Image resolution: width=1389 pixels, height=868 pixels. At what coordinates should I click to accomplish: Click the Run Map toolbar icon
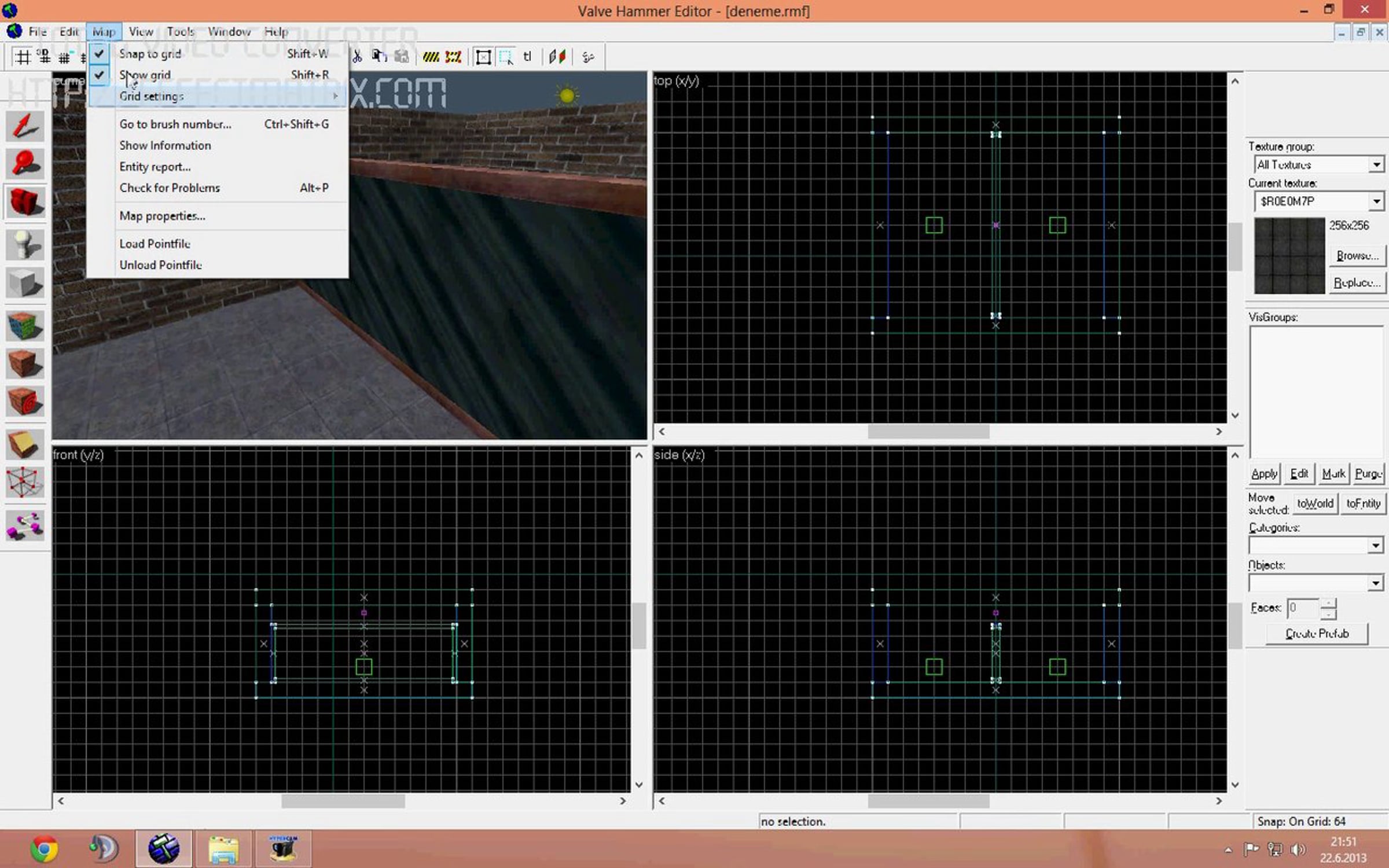pyautogui.click(x=588, y=57)
